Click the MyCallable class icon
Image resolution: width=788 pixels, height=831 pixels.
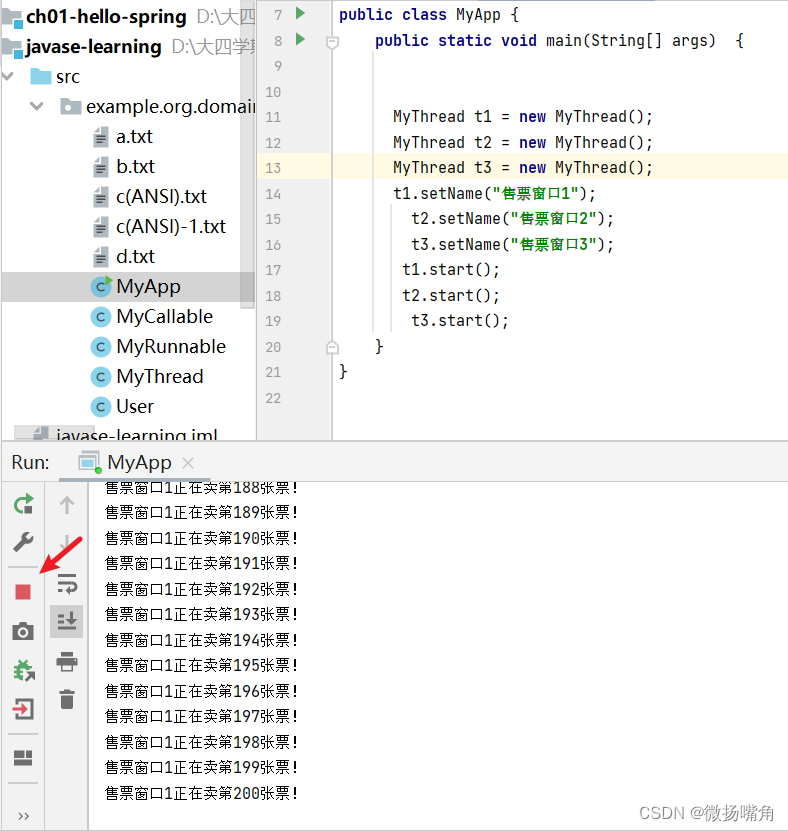tap(101, 317)
